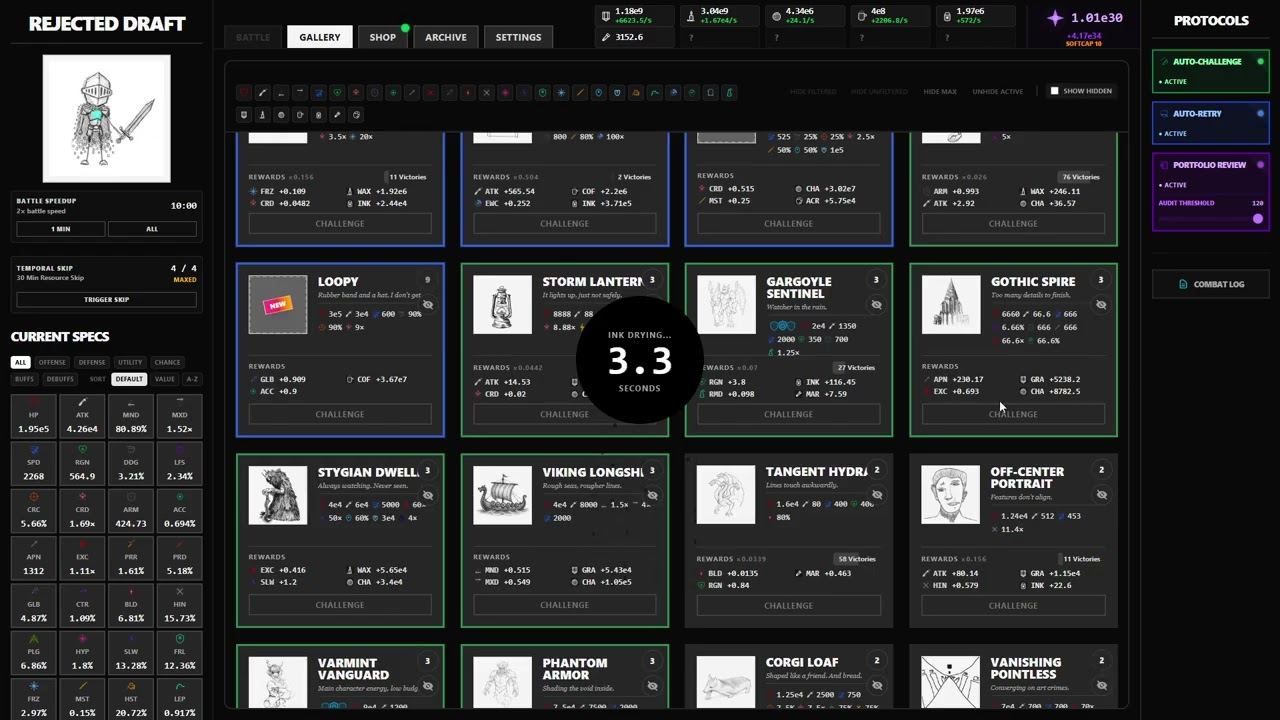Switch to the Battle tab
The width and height of the screenshot is (1280, 720).
pos(253,37)
